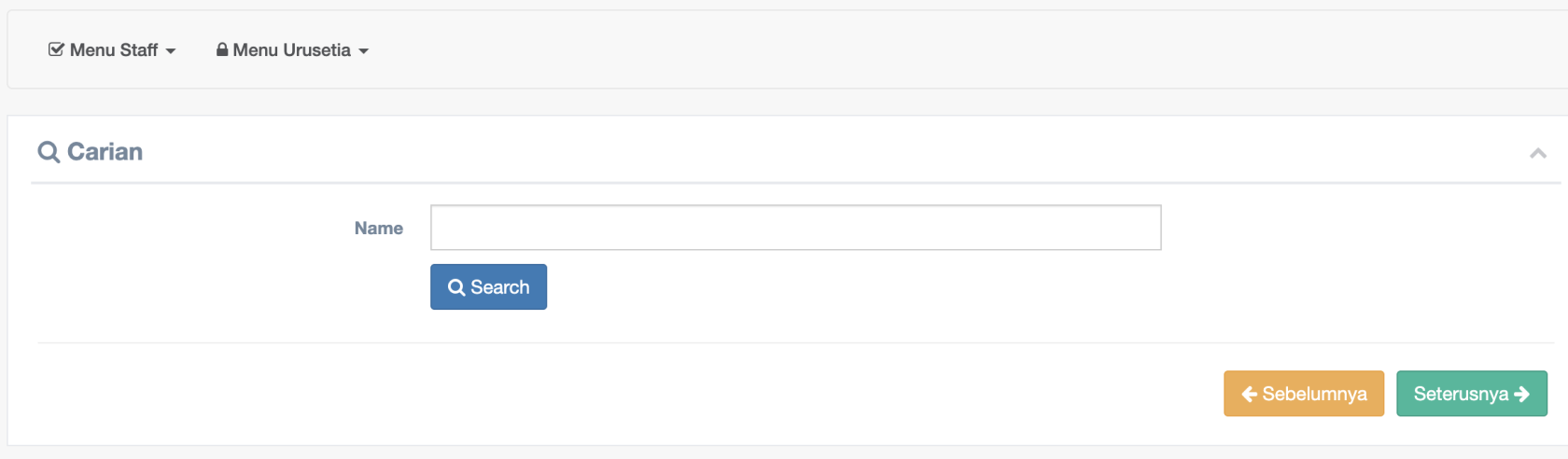1568x459 pixels.
Task: Click the checkmark icon beside Menu Staff
Action: pos(56,49)
